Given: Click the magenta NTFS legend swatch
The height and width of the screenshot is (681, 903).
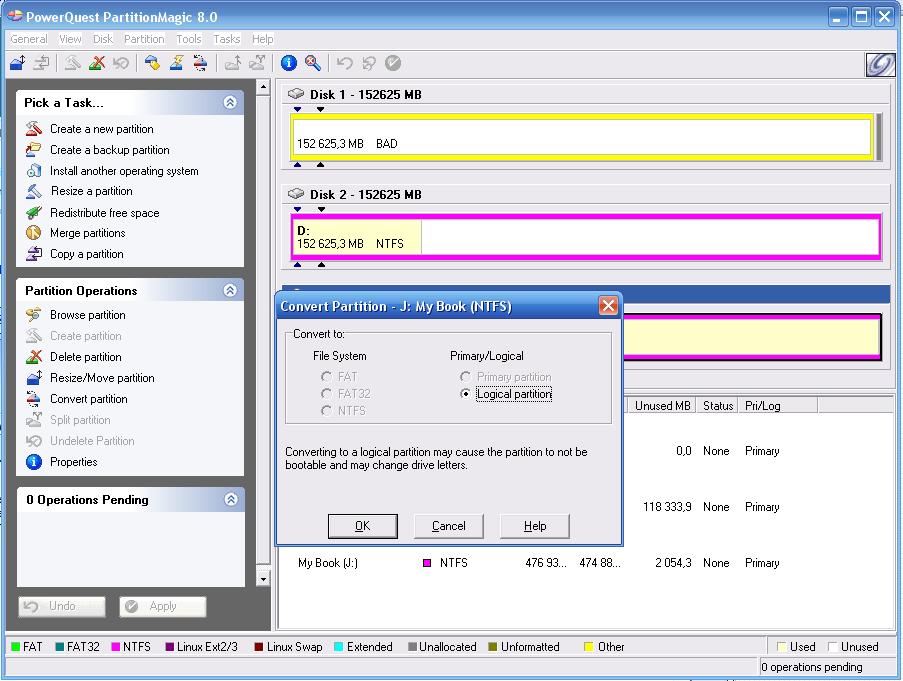Looking at the screenshot, I should (115, 646).
